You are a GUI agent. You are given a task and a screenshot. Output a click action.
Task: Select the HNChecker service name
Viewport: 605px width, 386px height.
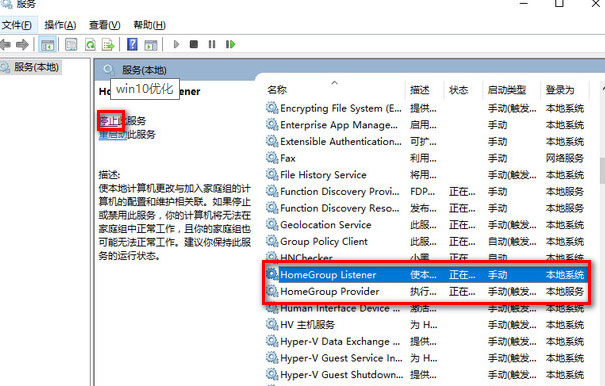tap(306, 257)
